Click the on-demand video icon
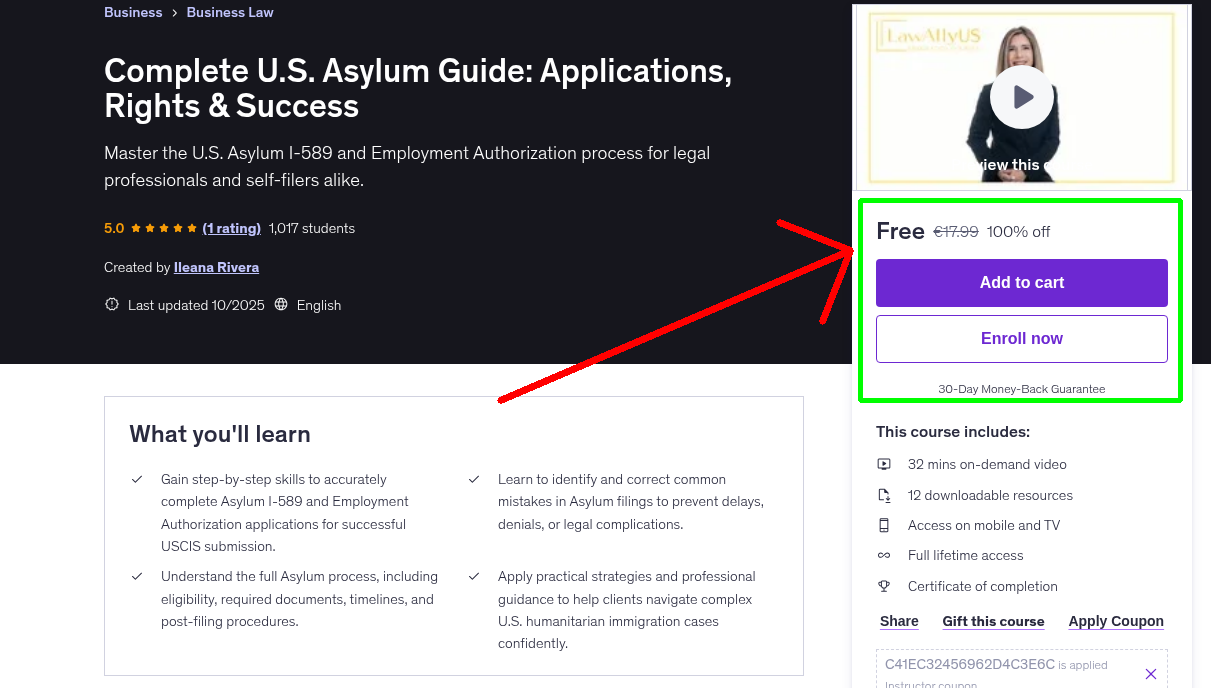The image size is (1211, 688). point(884,463)
